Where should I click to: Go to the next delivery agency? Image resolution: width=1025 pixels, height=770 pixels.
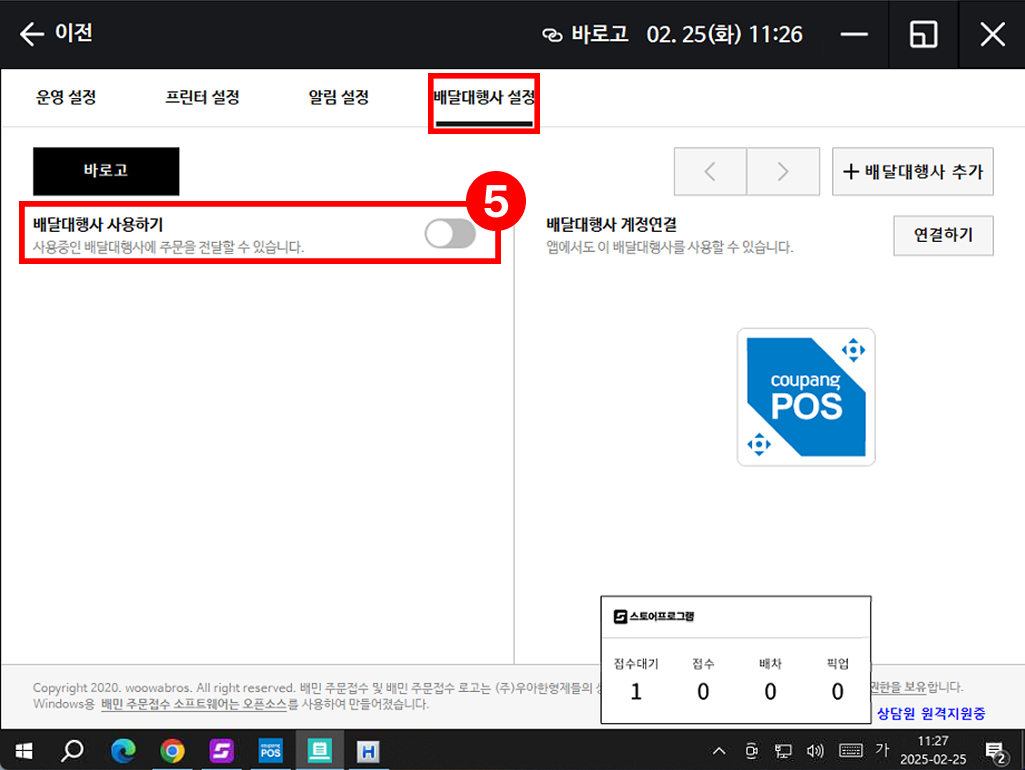click(783, 171)
